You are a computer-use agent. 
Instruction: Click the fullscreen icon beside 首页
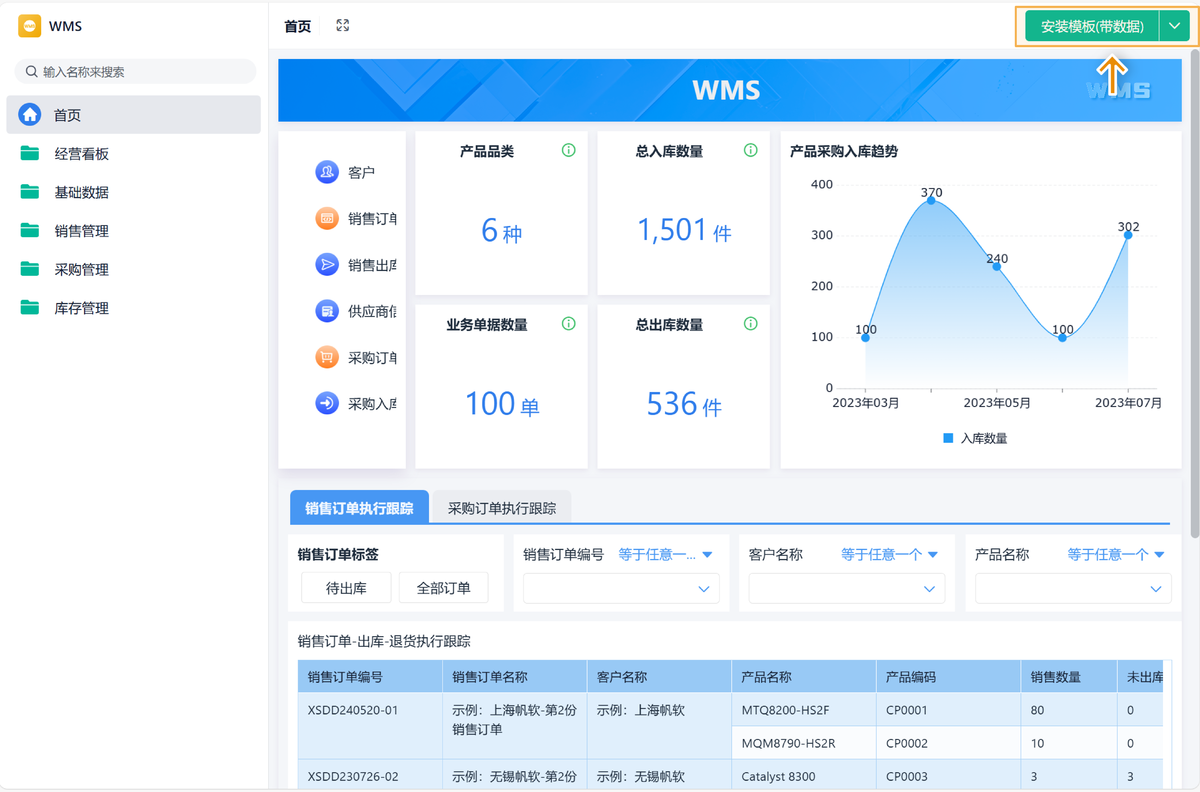pos(342,25)
